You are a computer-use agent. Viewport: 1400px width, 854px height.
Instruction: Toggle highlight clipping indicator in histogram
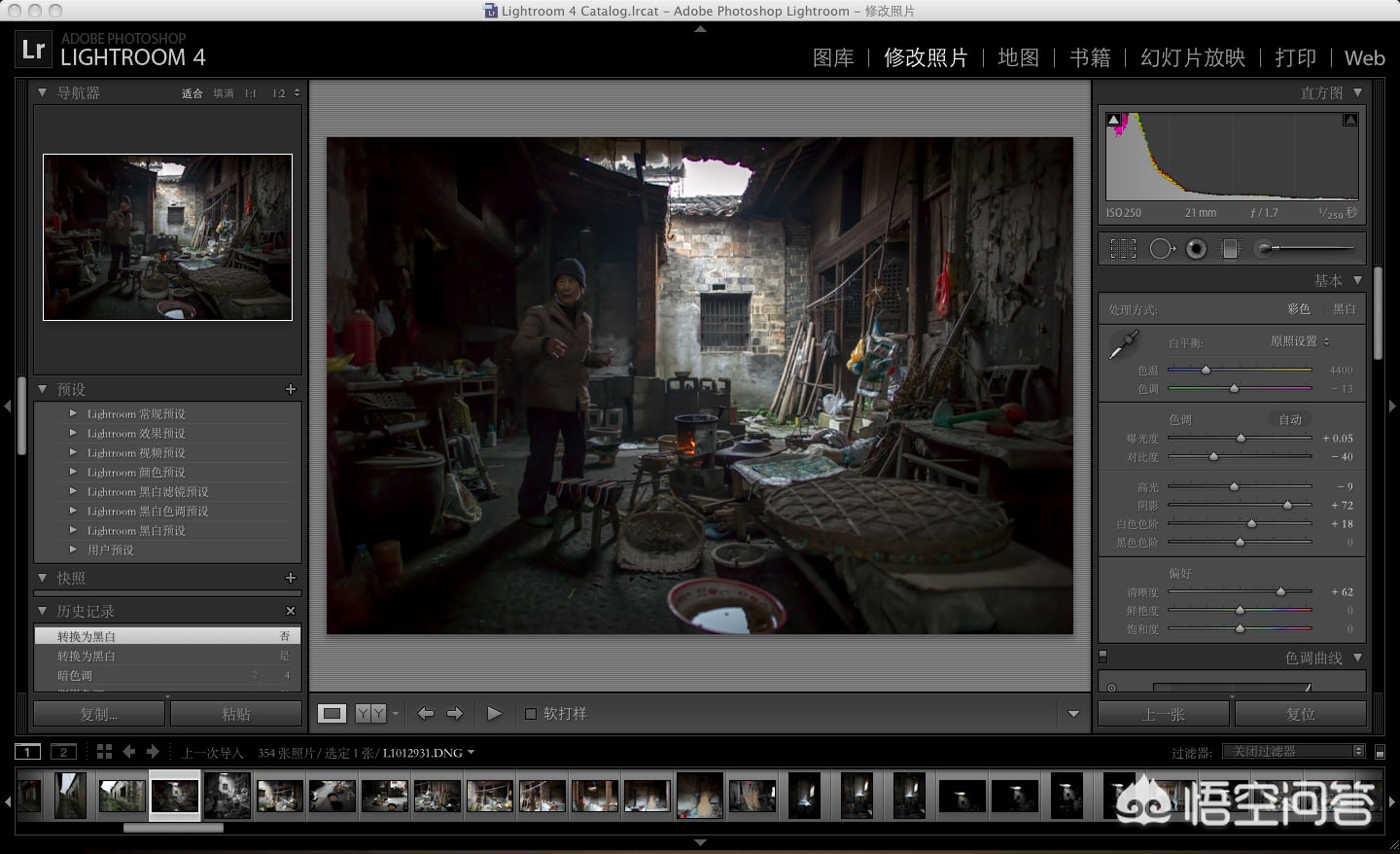pyautogui.click(x=1350, y=120)
